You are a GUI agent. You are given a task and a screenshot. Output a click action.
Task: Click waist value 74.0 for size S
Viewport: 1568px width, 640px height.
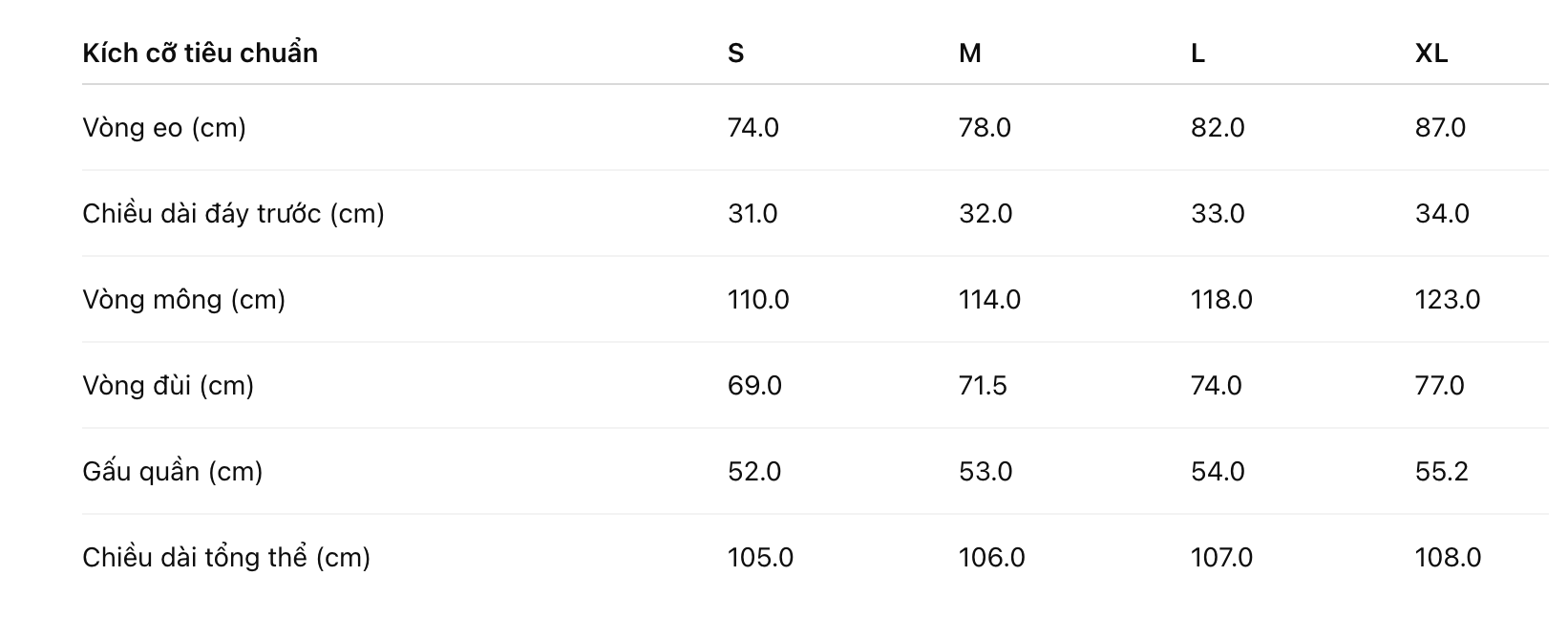[752, 128]
